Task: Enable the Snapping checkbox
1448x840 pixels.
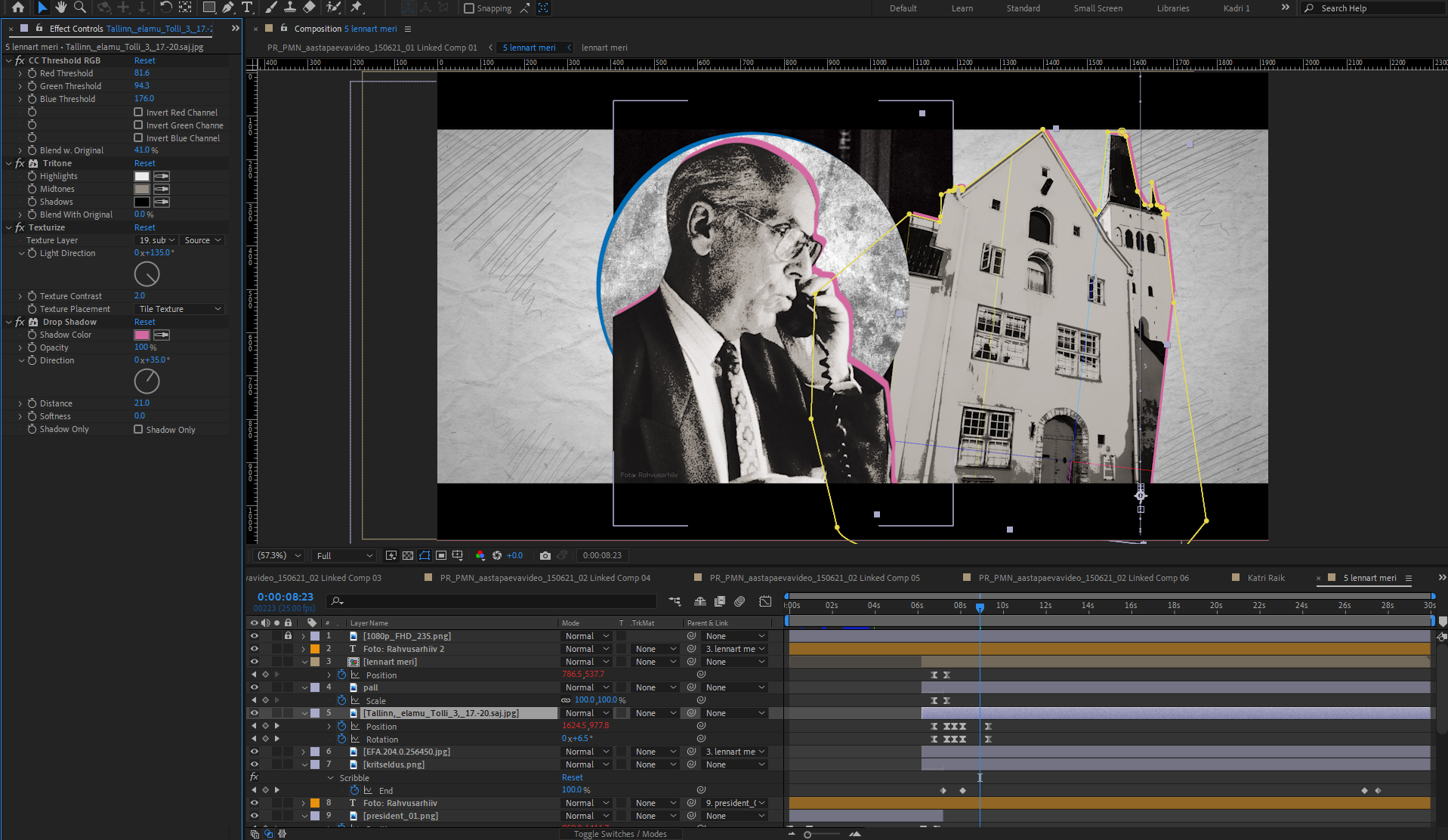Action: point(469,8)
